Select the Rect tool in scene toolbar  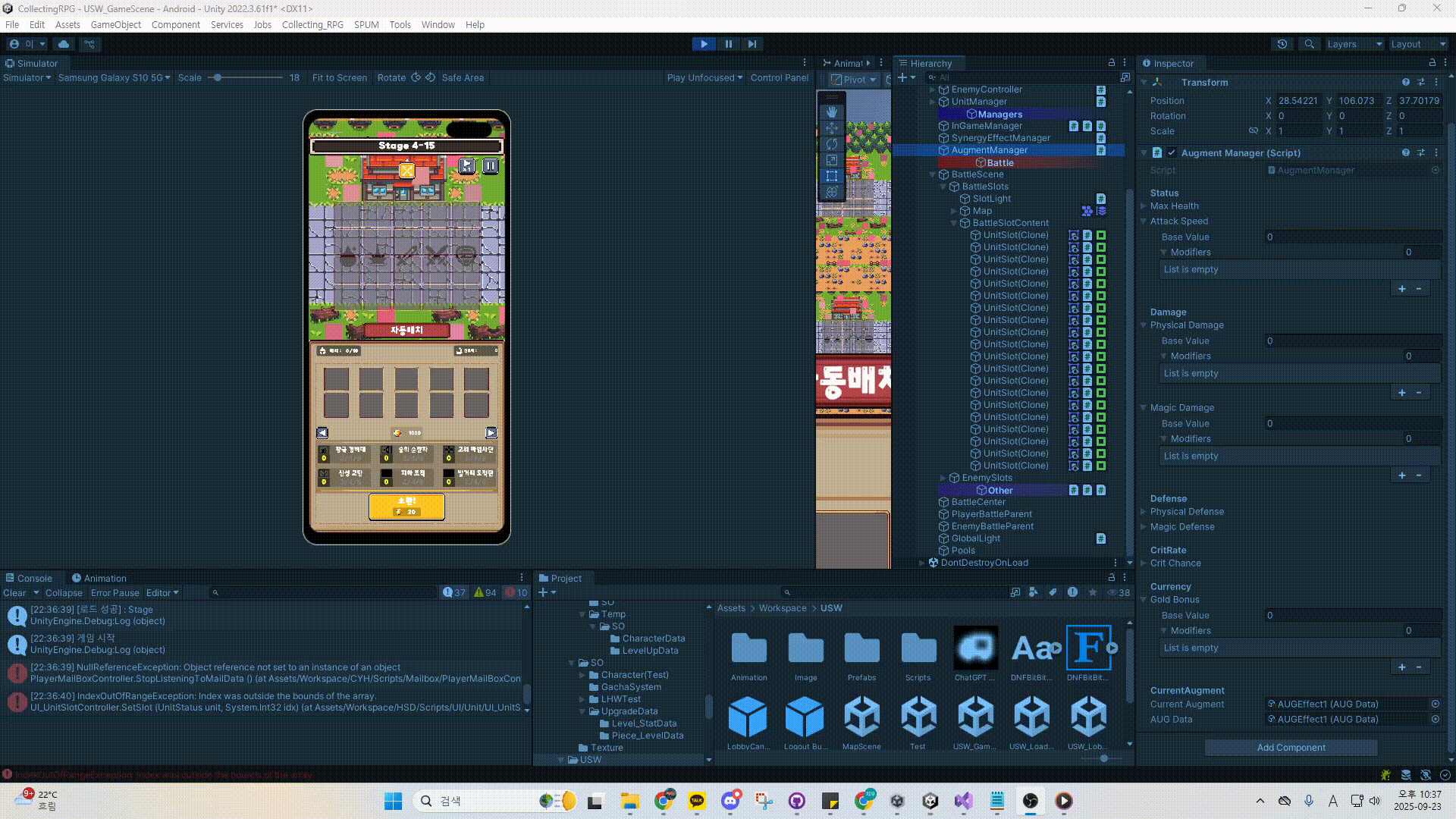click(x=832, y=176)
